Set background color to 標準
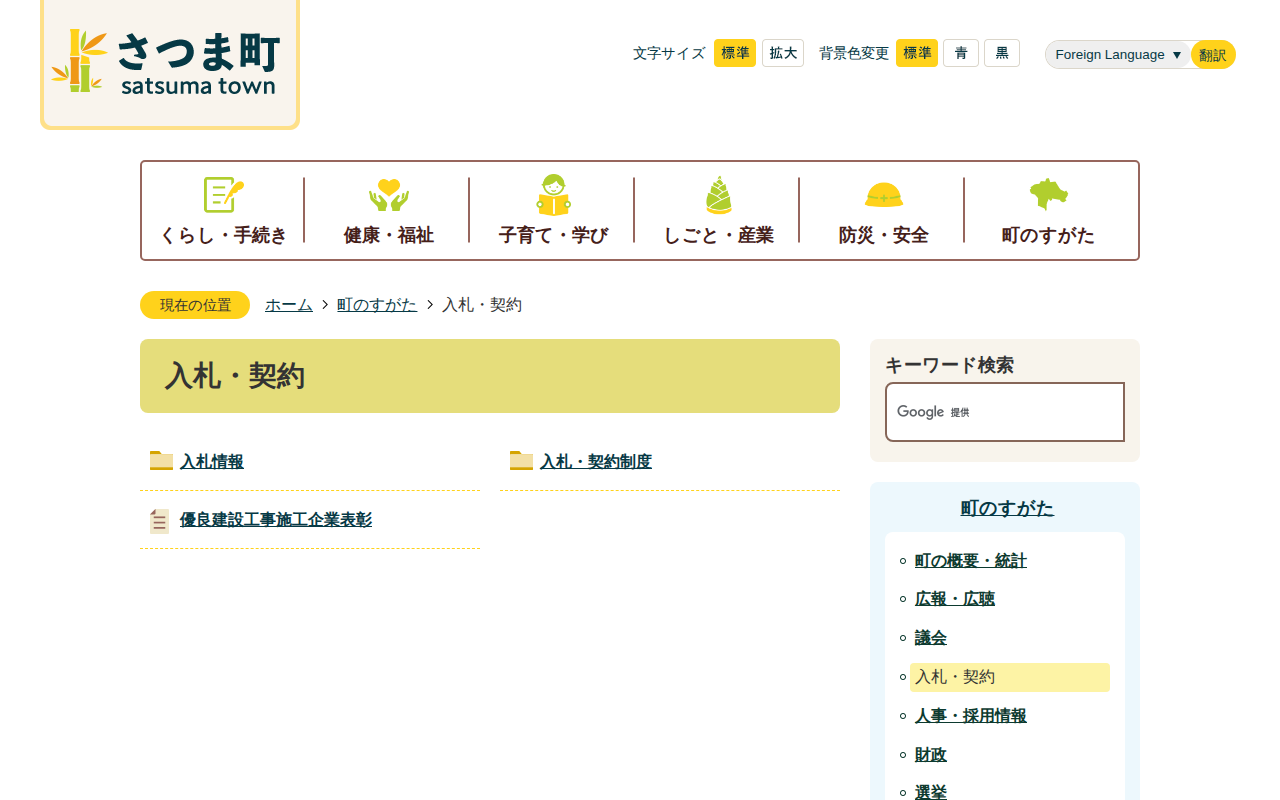1280x800 pixels. tap(917, 53)
